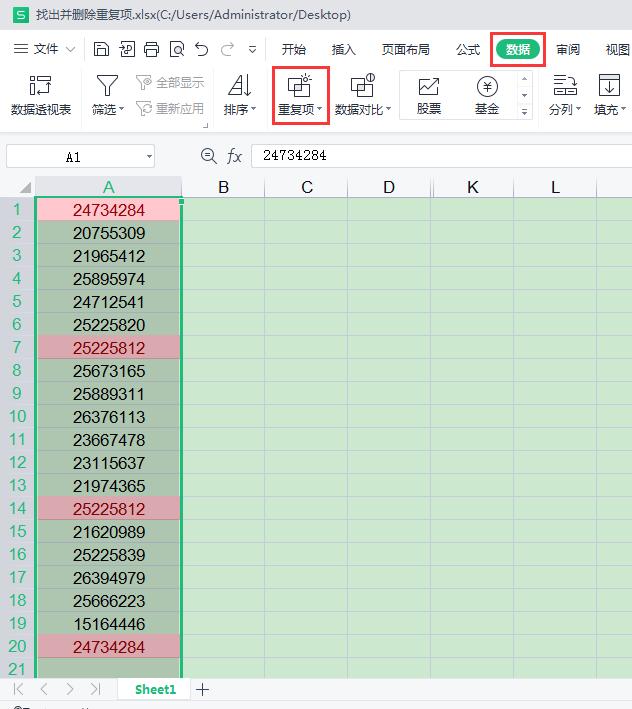Open the 排序 dropdown menu

254,109
